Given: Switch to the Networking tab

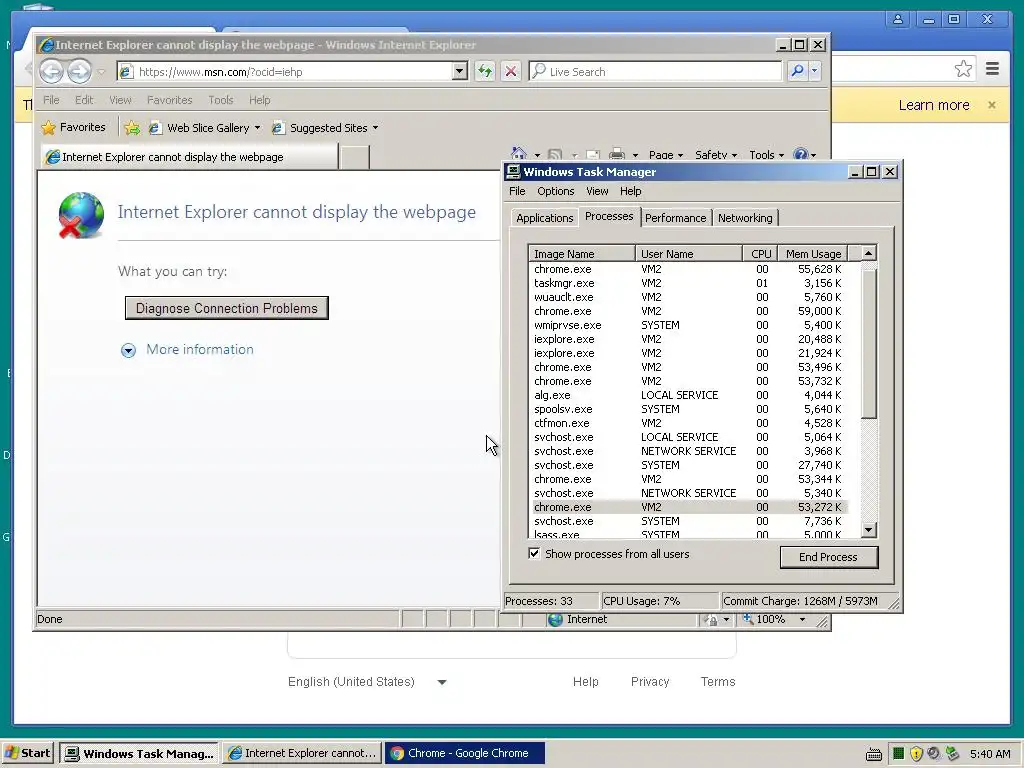Looking at the screenshot, I should point(745,218).
